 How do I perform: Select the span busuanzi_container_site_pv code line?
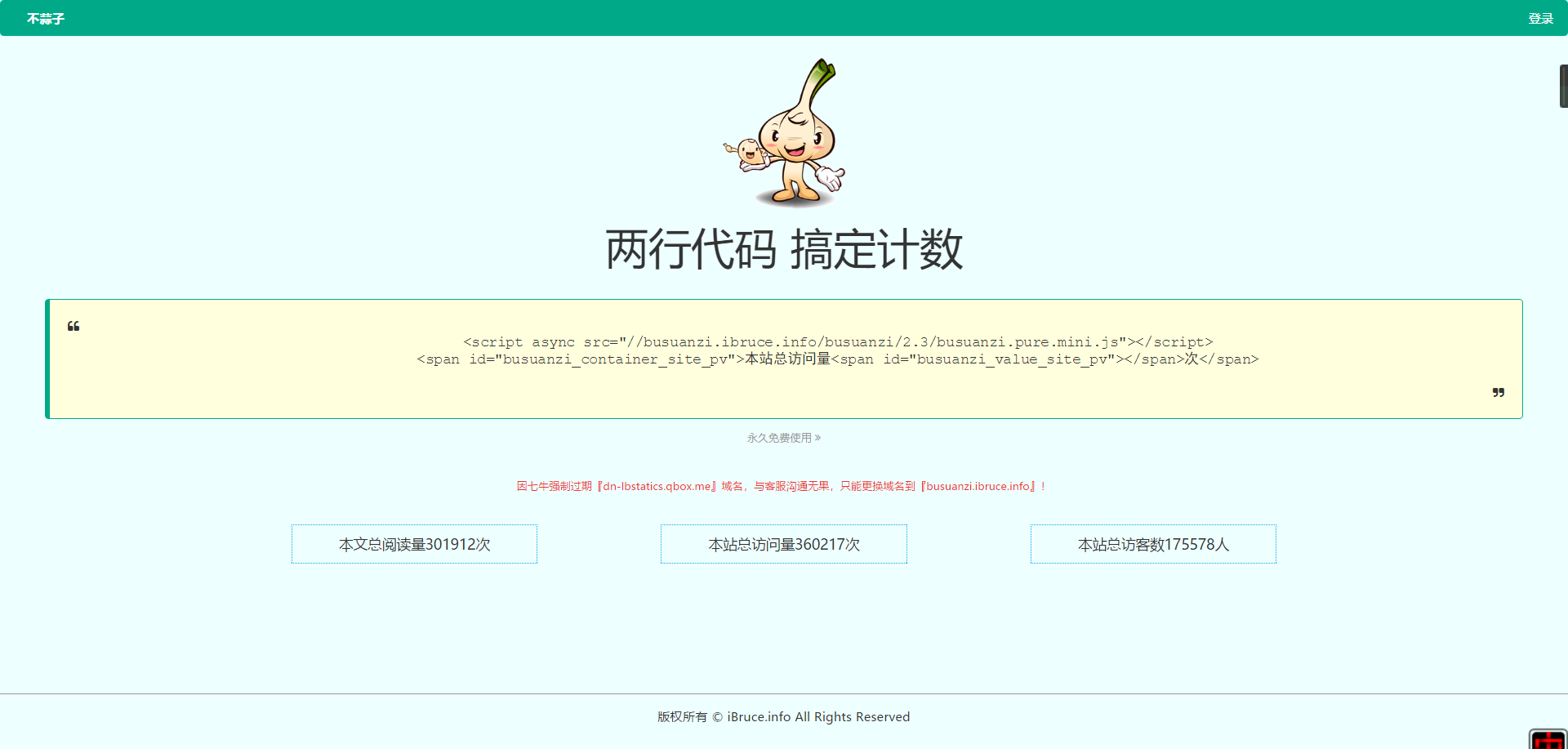[x=838, y=359]
